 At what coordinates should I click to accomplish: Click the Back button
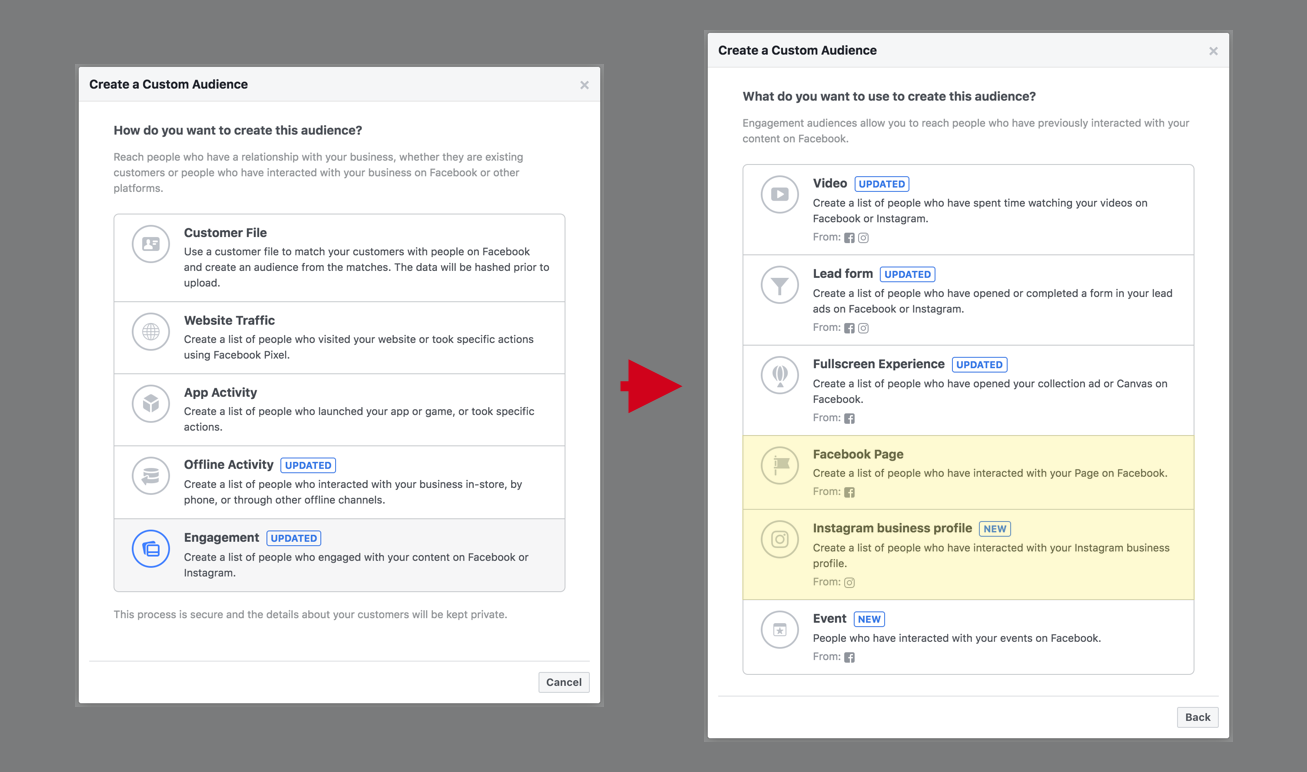coord(1197,717)
